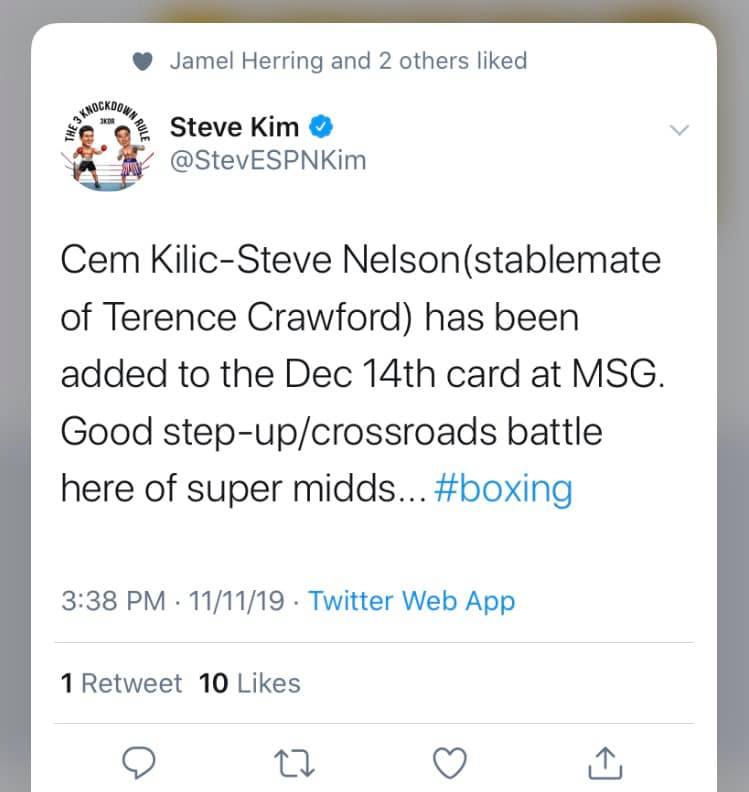Tap the retweet arrows icon
Image resolution: width=749 pixels, height=792 pixels.
294,763
